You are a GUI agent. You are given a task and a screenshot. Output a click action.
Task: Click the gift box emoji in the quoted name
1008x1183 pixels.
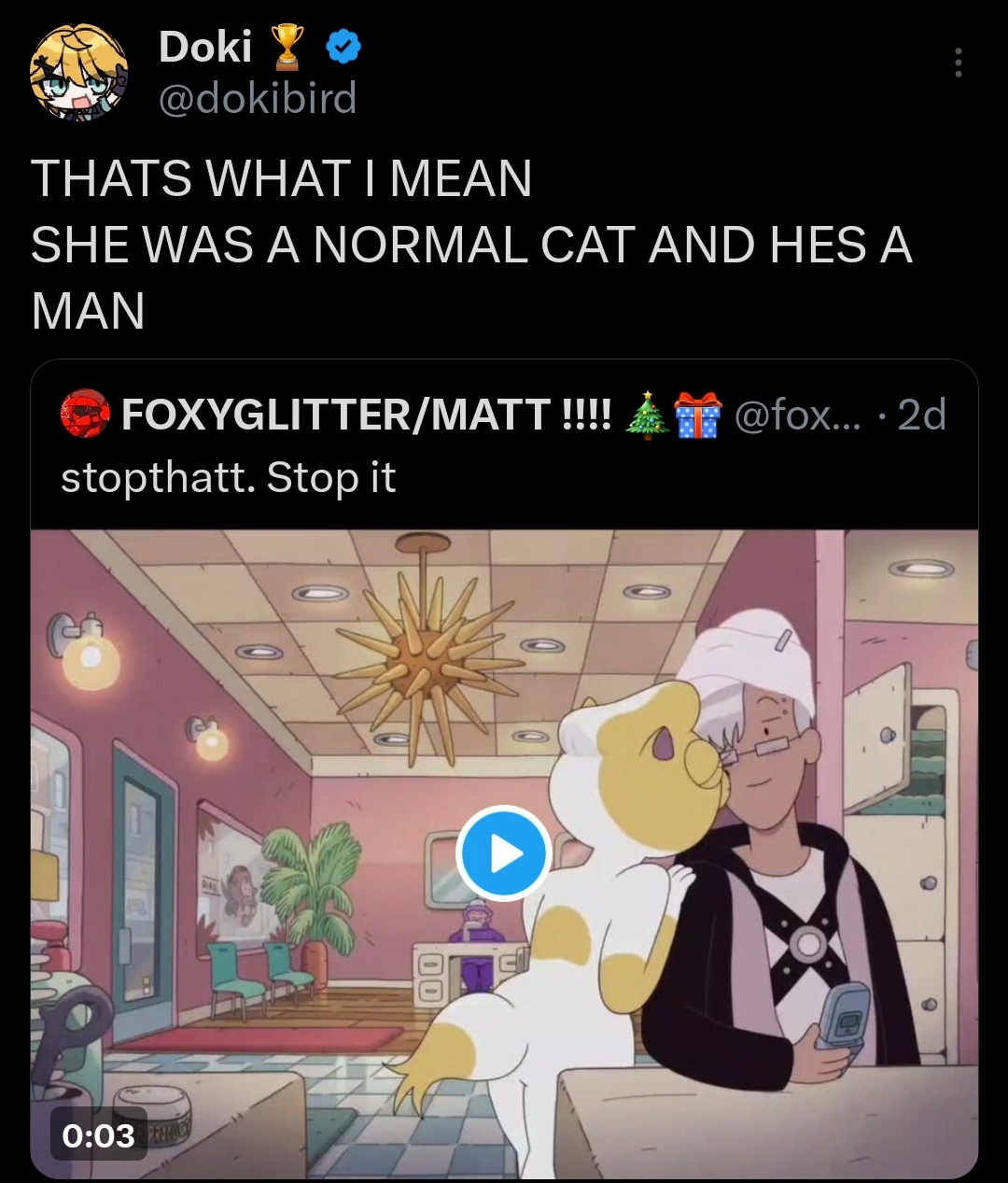(698, 415)
